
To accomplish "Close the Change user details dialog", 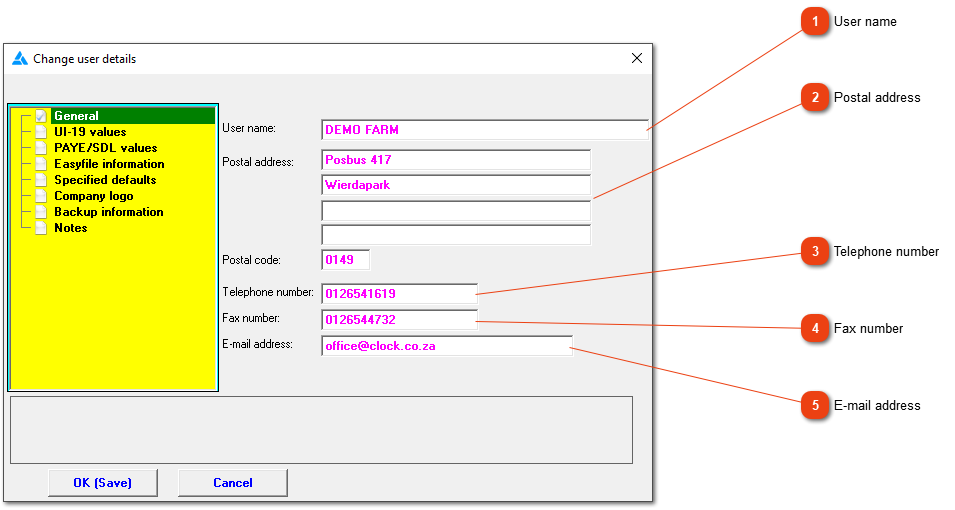I will point(637,58).
